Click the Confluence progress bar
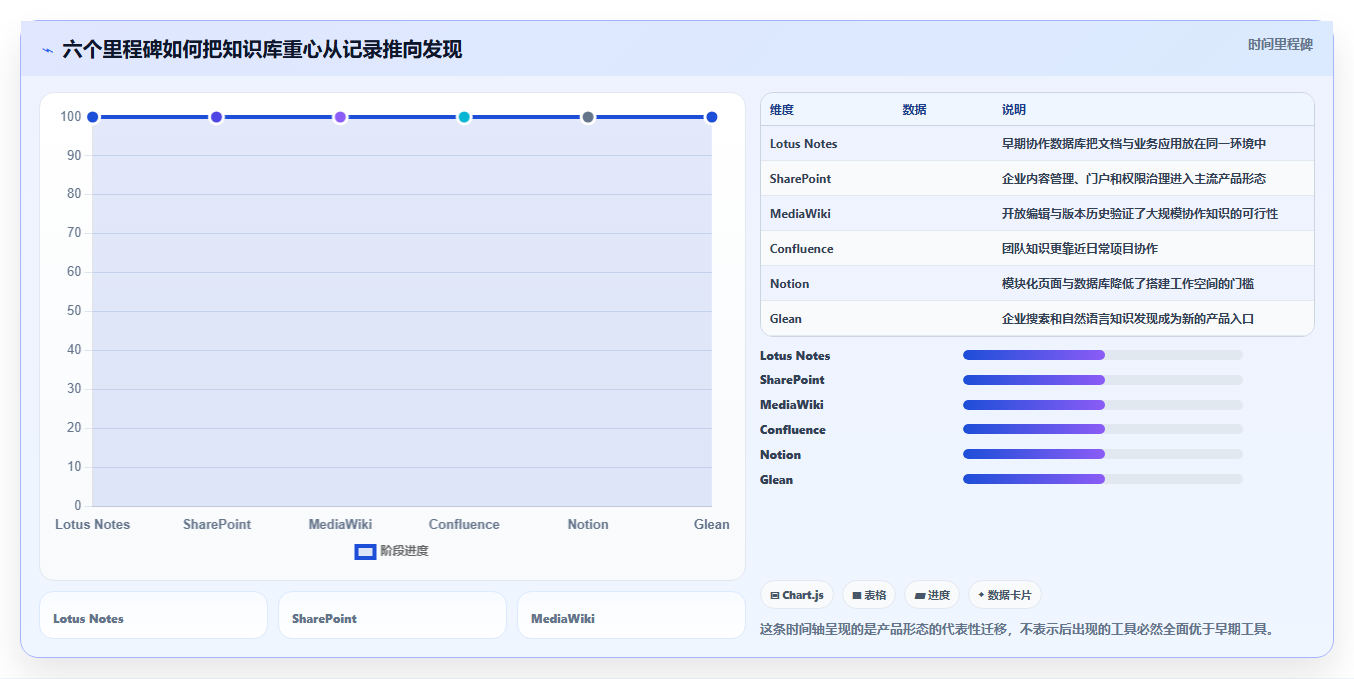This screenshot has width=1354, height=679. point(1102,429)
